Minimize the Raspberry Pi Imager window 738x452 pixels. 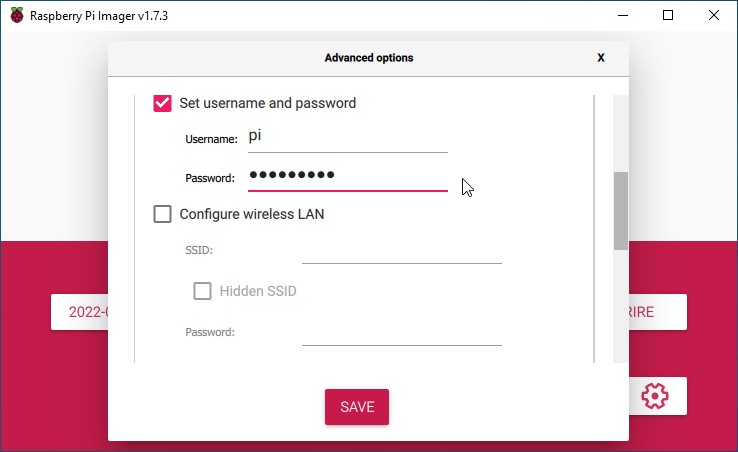623,16
